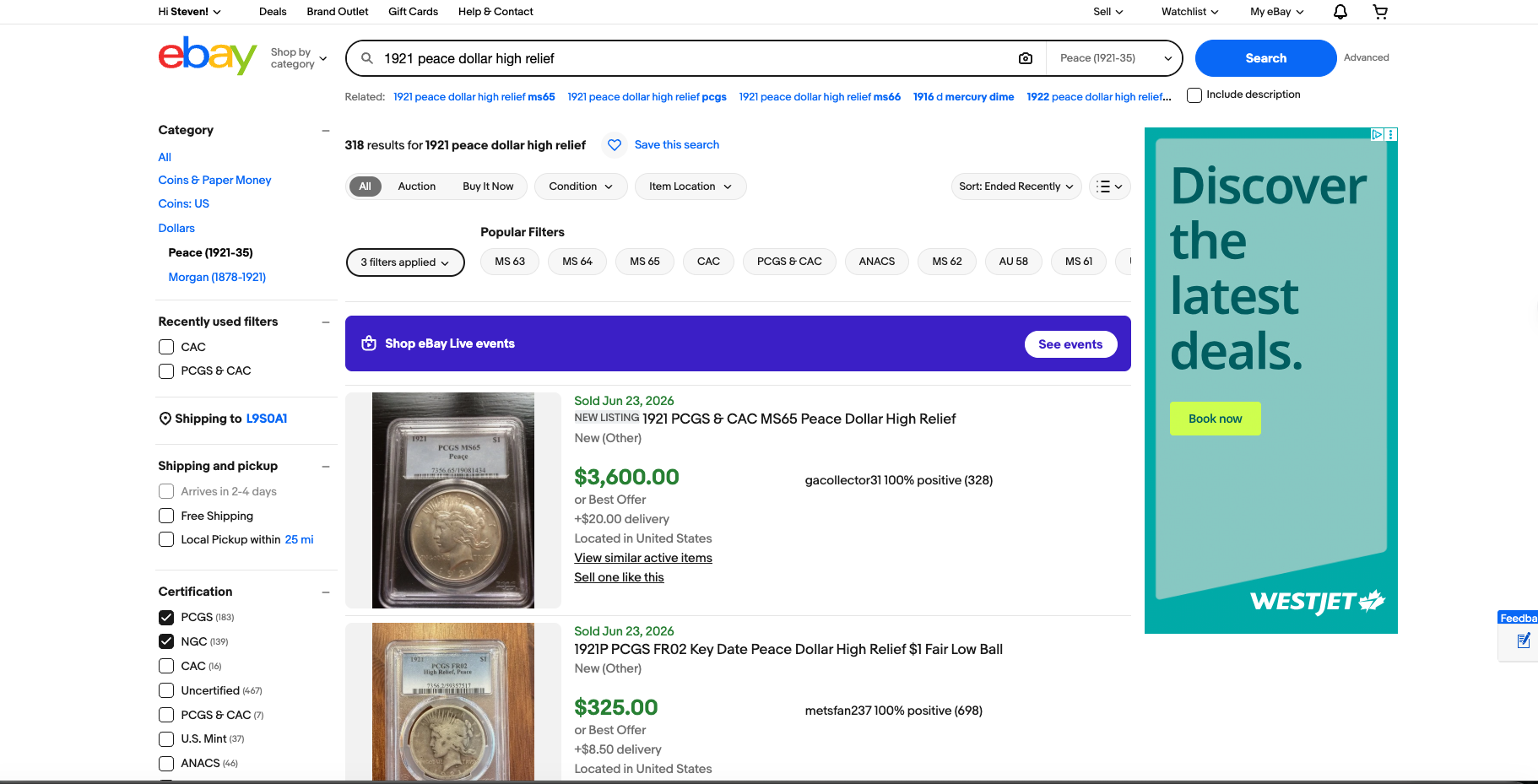Check the ANACS certification box

coord(166,763)
